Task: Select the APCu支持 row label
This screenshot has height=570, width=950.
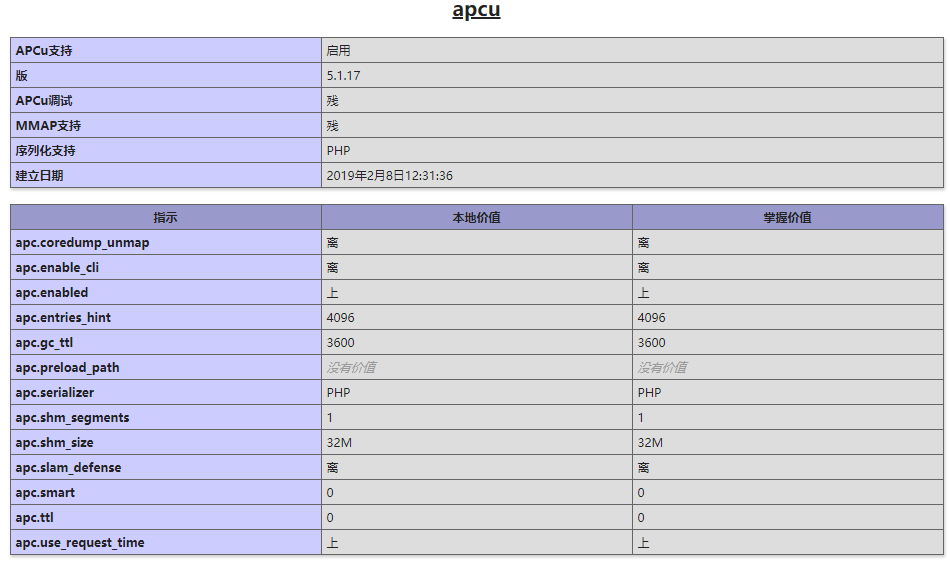Action: coord(165,51)
